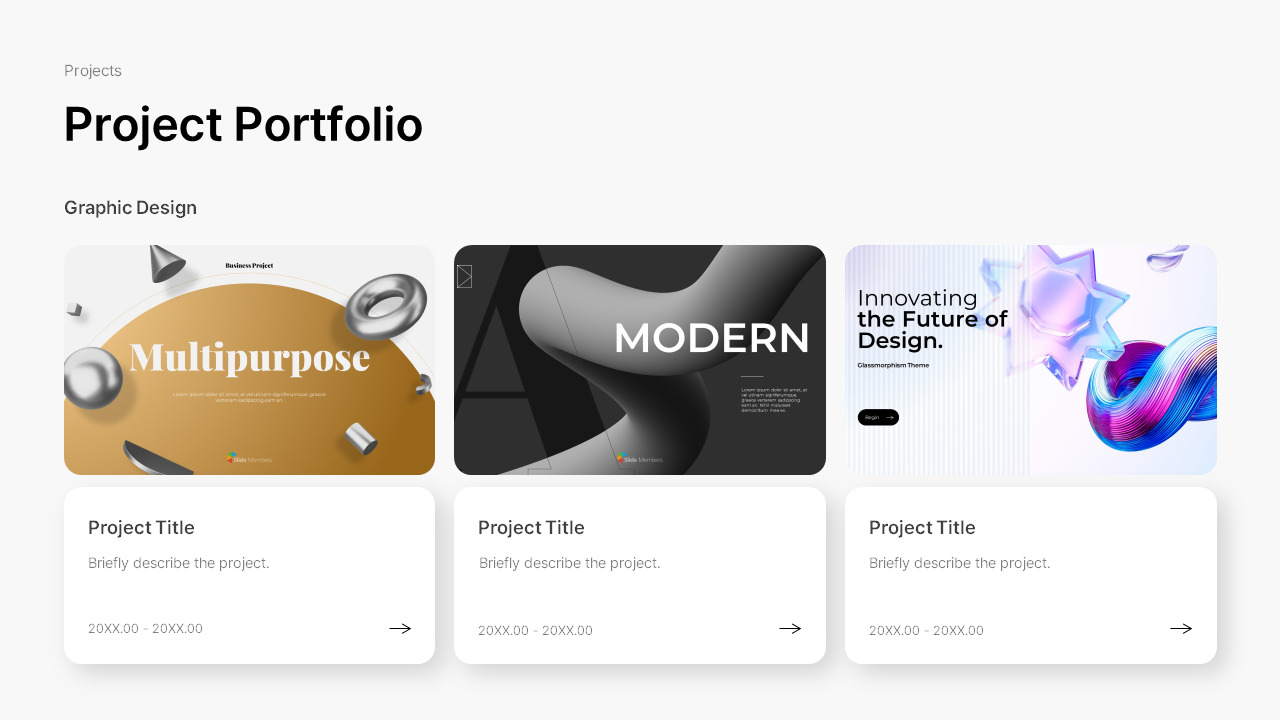Click the arrow icon on the rightmost project card
Image resolution: width=1280 pixels, height=720 pixels.
pos(1181,628)
